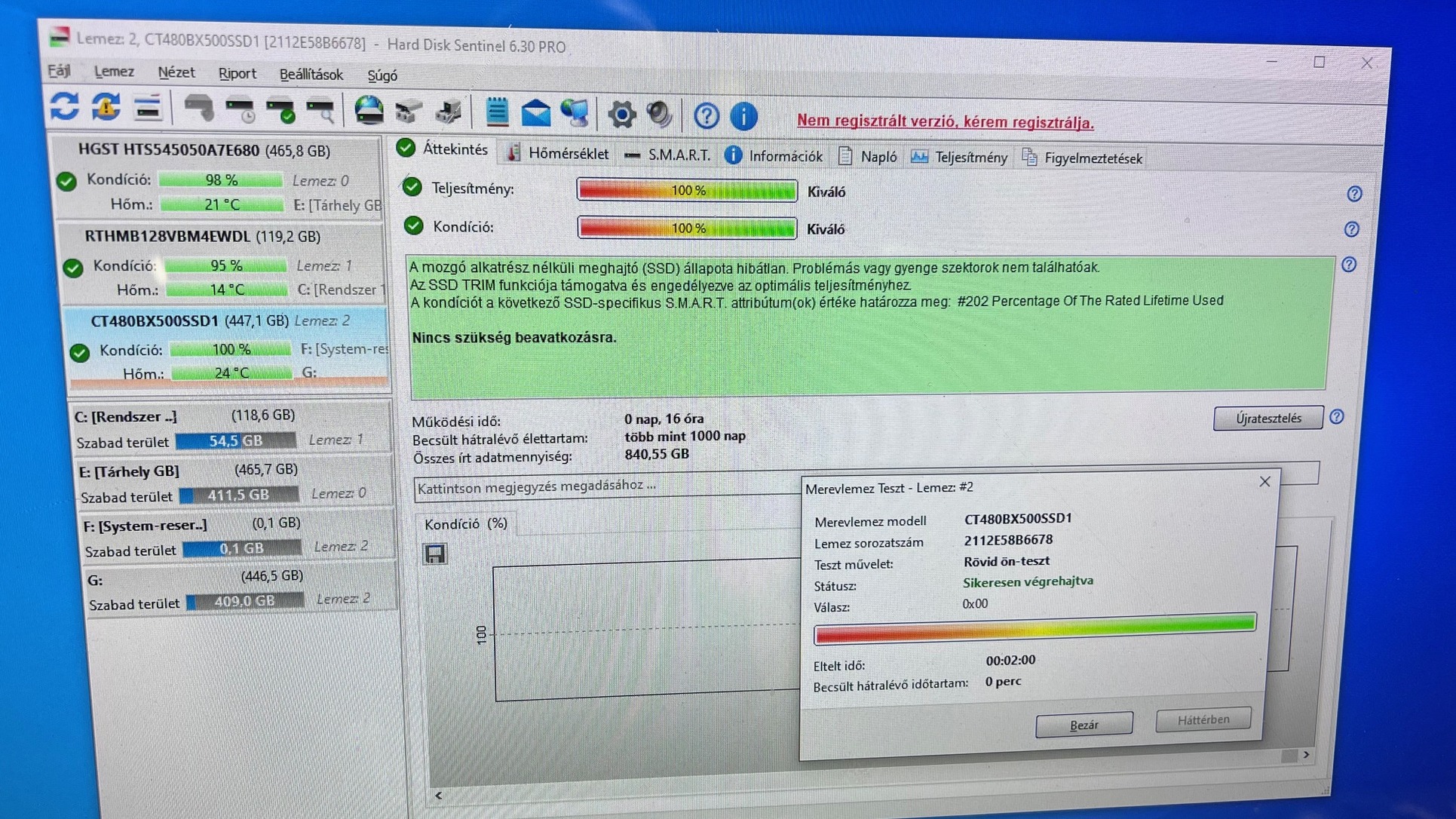Click the blue refresh arrows toolbar icon

65,106
